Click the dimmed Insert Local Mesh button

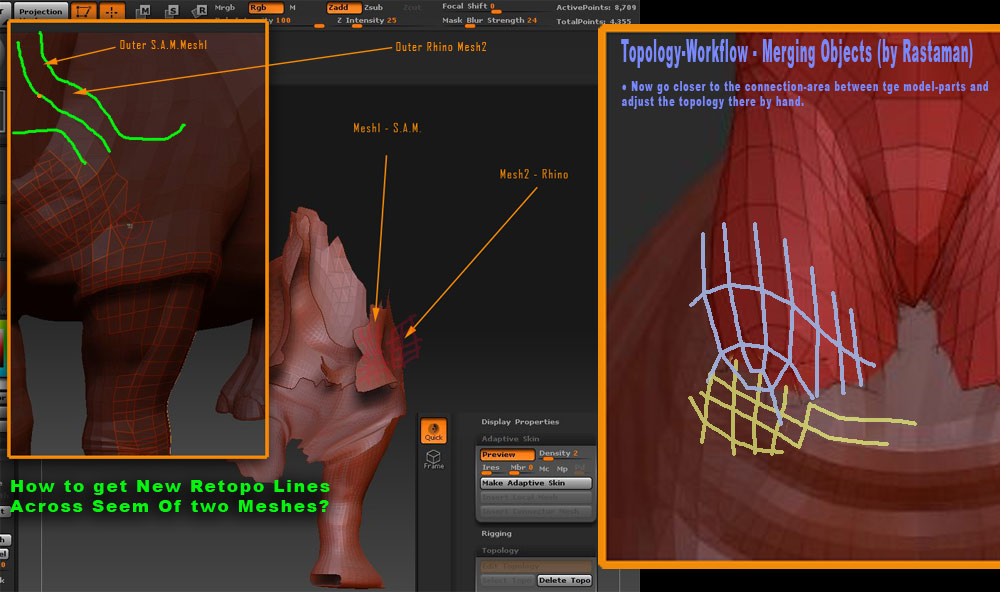coord(536,498)
